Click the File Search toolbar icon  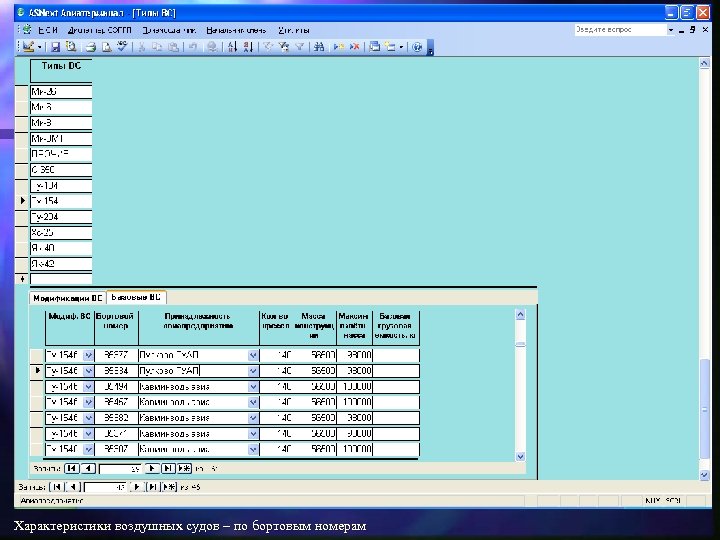(x=71, y=46)
